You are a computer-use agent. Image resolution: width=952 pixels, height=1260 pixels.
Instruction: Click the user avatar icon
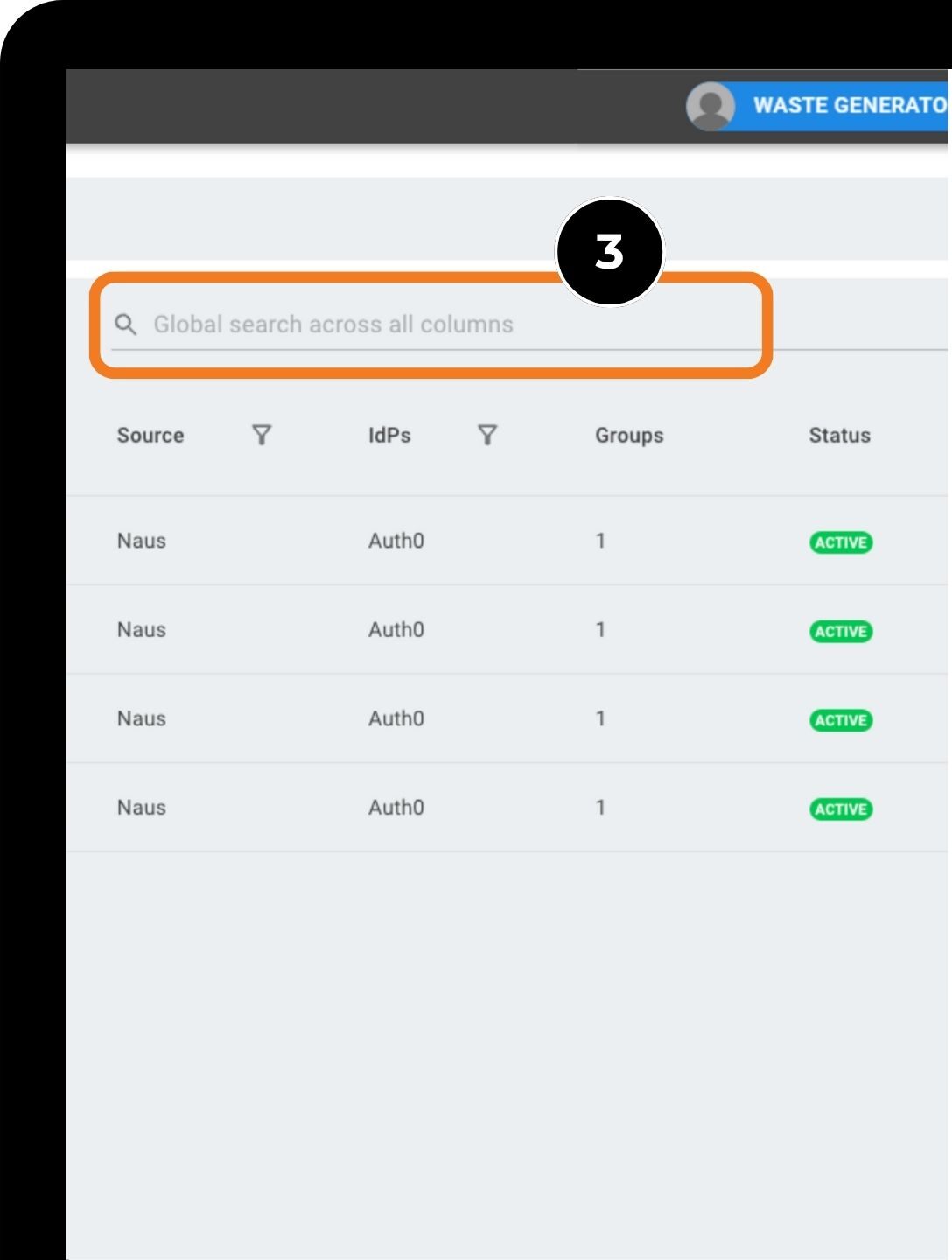point(710,107)
